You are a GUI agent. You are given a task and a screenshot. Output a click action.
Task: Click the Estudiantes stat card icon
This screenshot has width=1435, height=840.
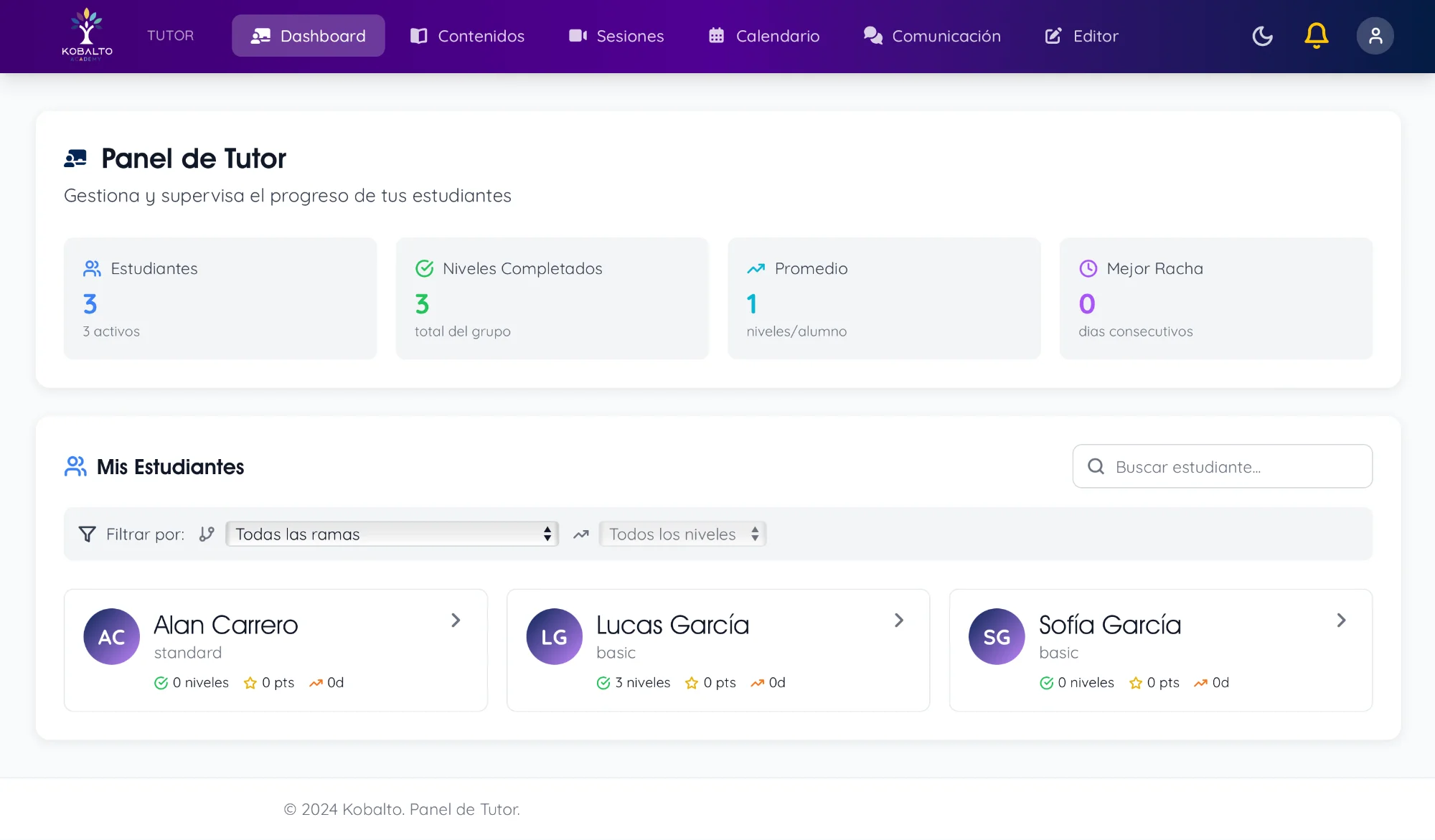(x=92, y=268)
